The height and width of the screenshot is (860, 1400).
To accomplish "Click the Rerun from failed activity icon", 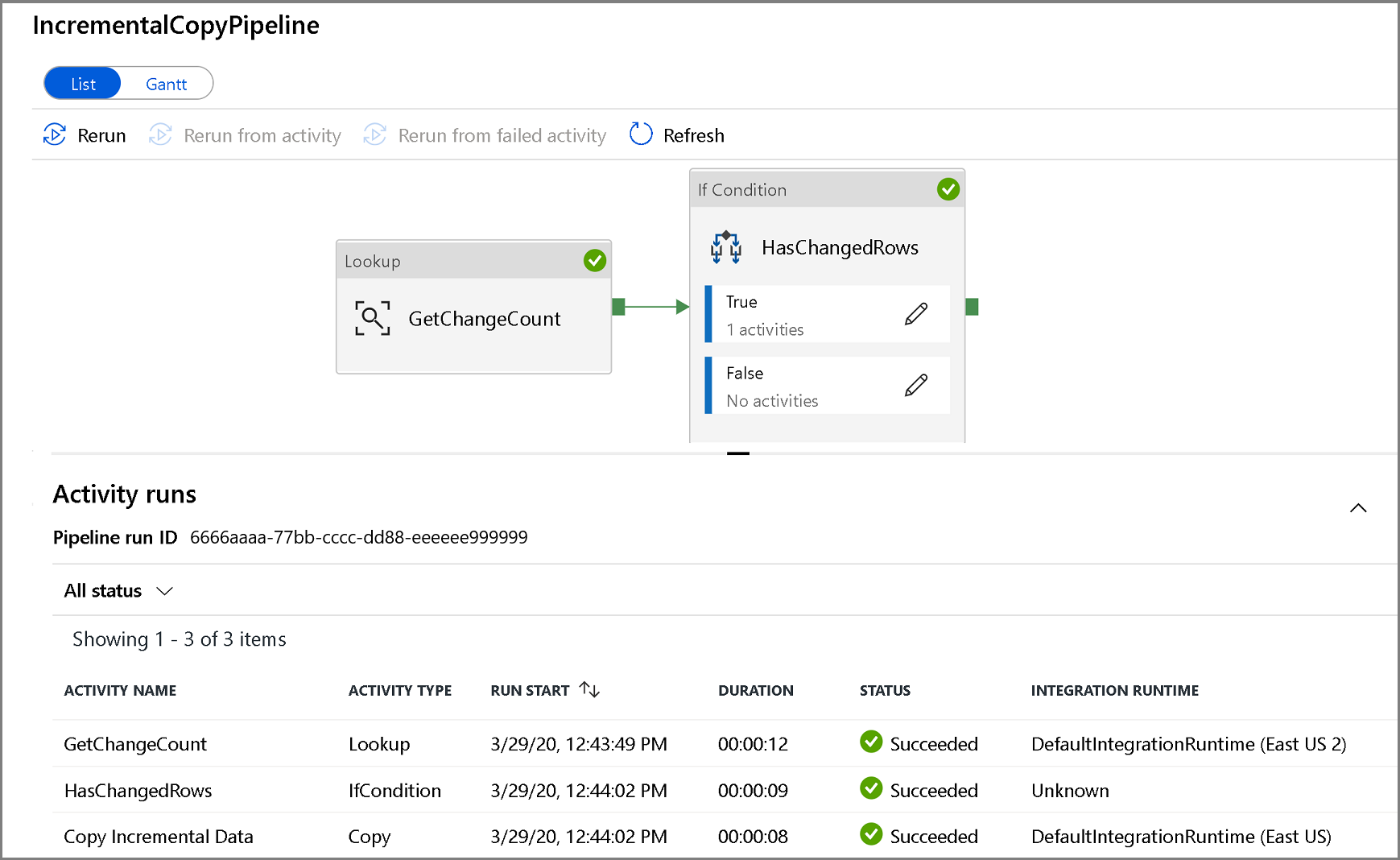I will [375, 134].
